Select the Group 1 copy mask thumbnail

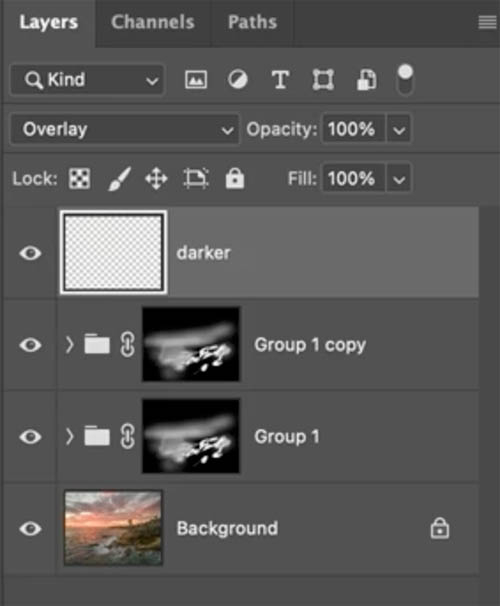point(191,344)
